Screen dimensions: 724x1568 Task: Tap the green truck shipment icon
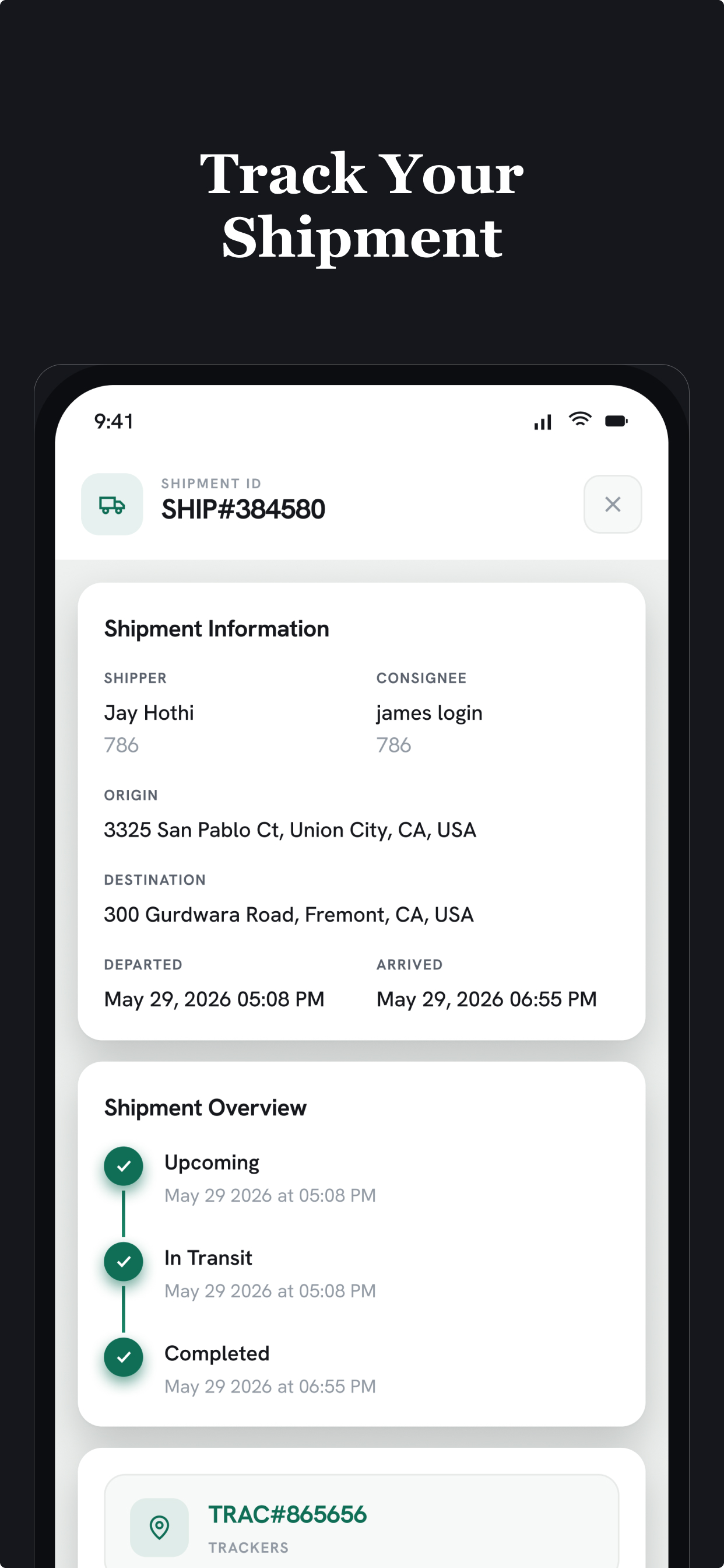click(x=112, y=504)
